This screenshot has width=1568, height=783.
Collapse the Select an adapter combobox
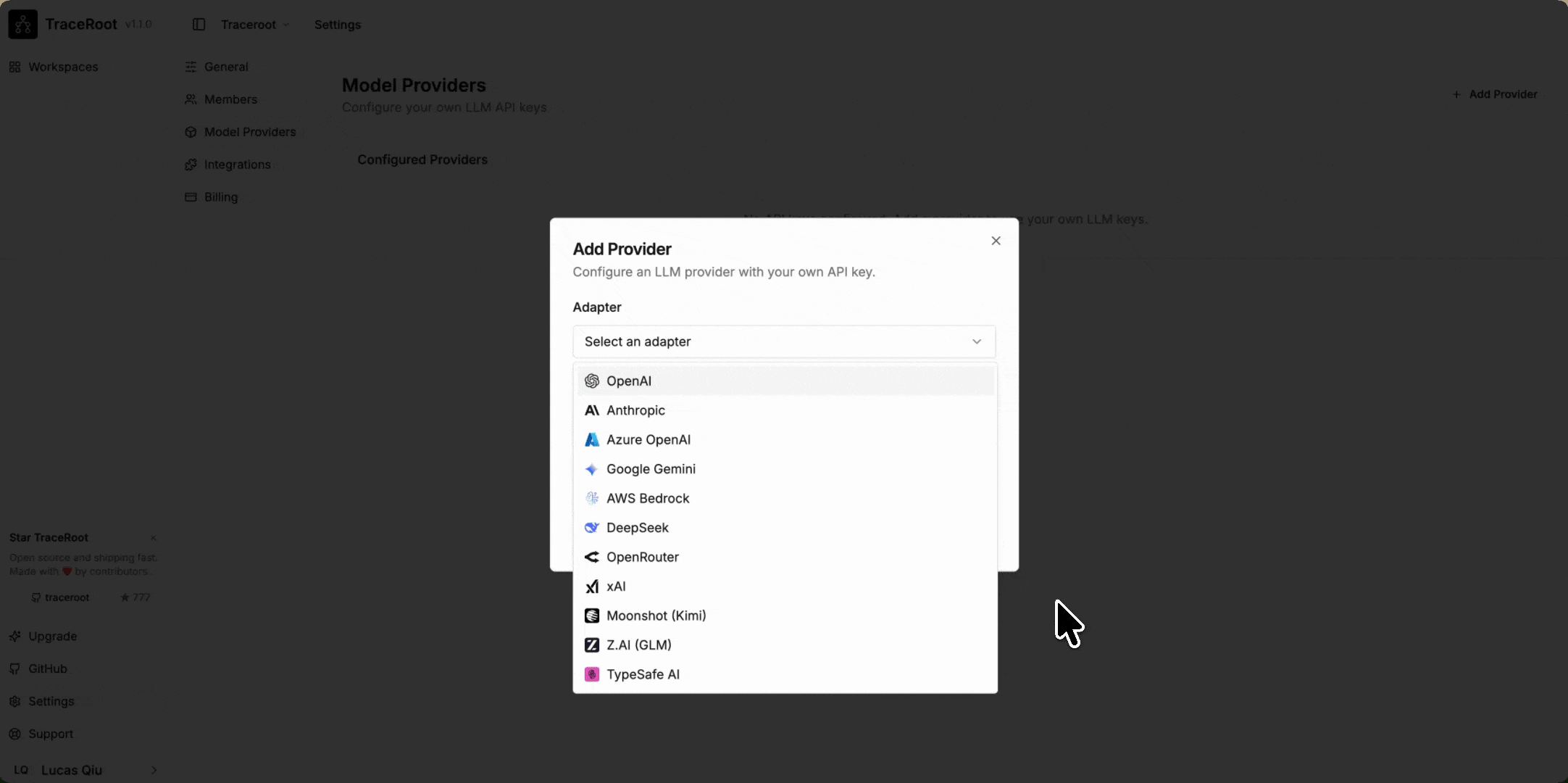pyautogui.click(x=784, y=341)
